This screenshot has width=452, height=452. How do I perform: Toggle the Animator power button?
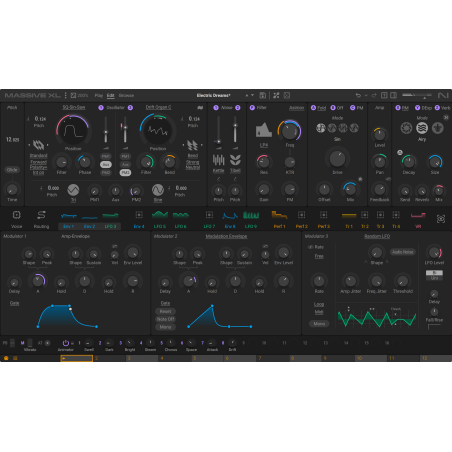click(x=66, y=342)
